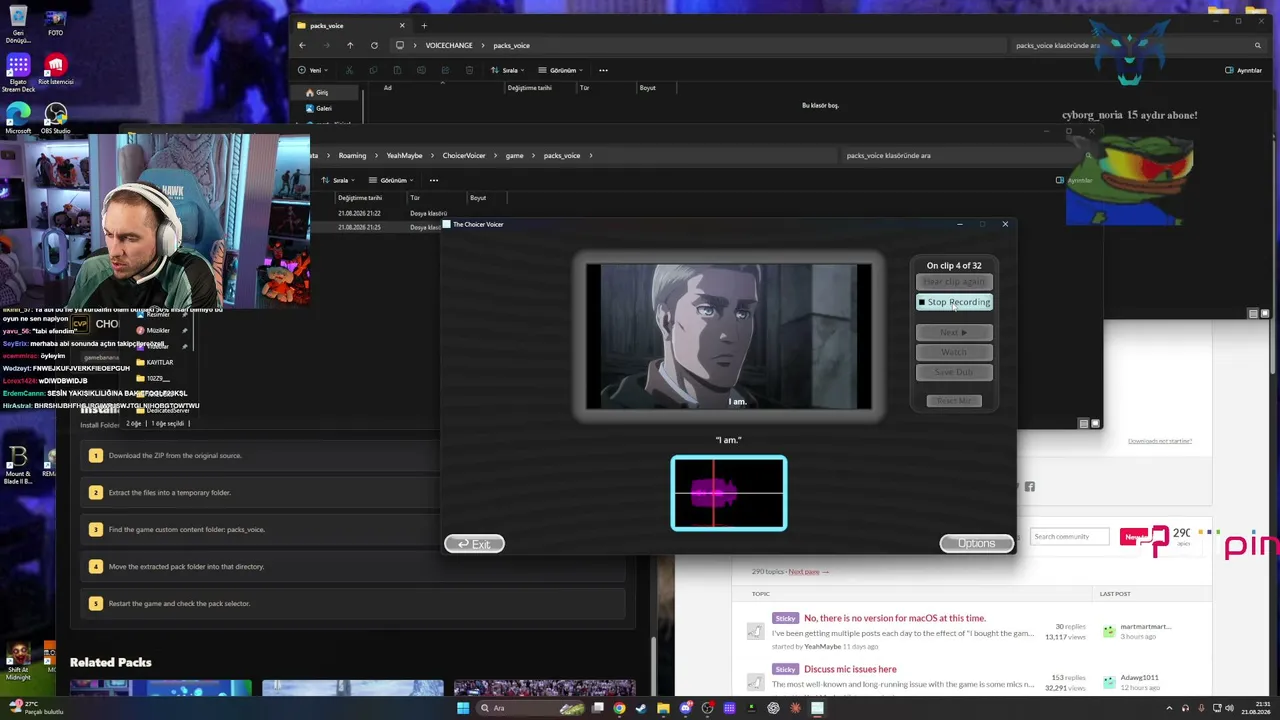Go up one folder in front Explorer

pos(350,45)
